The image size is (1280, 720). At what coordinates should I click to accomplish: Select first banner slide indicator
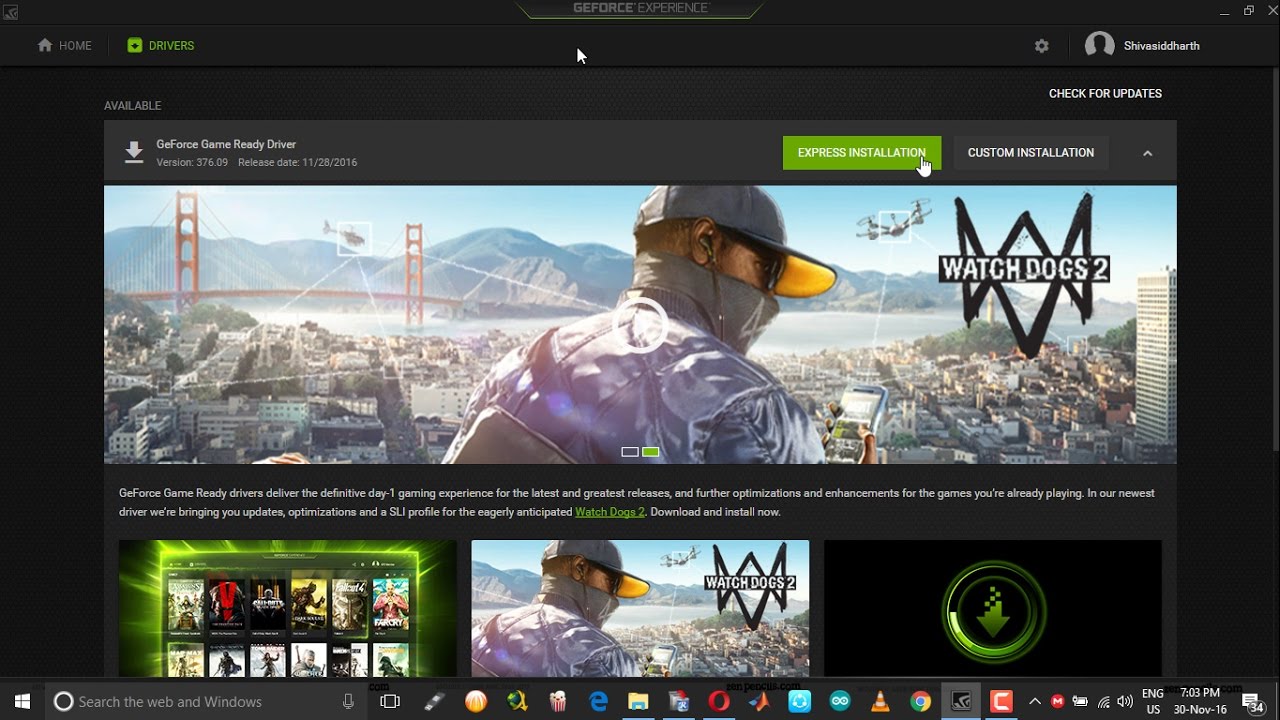pyautogui.click(x=630, y=452)
